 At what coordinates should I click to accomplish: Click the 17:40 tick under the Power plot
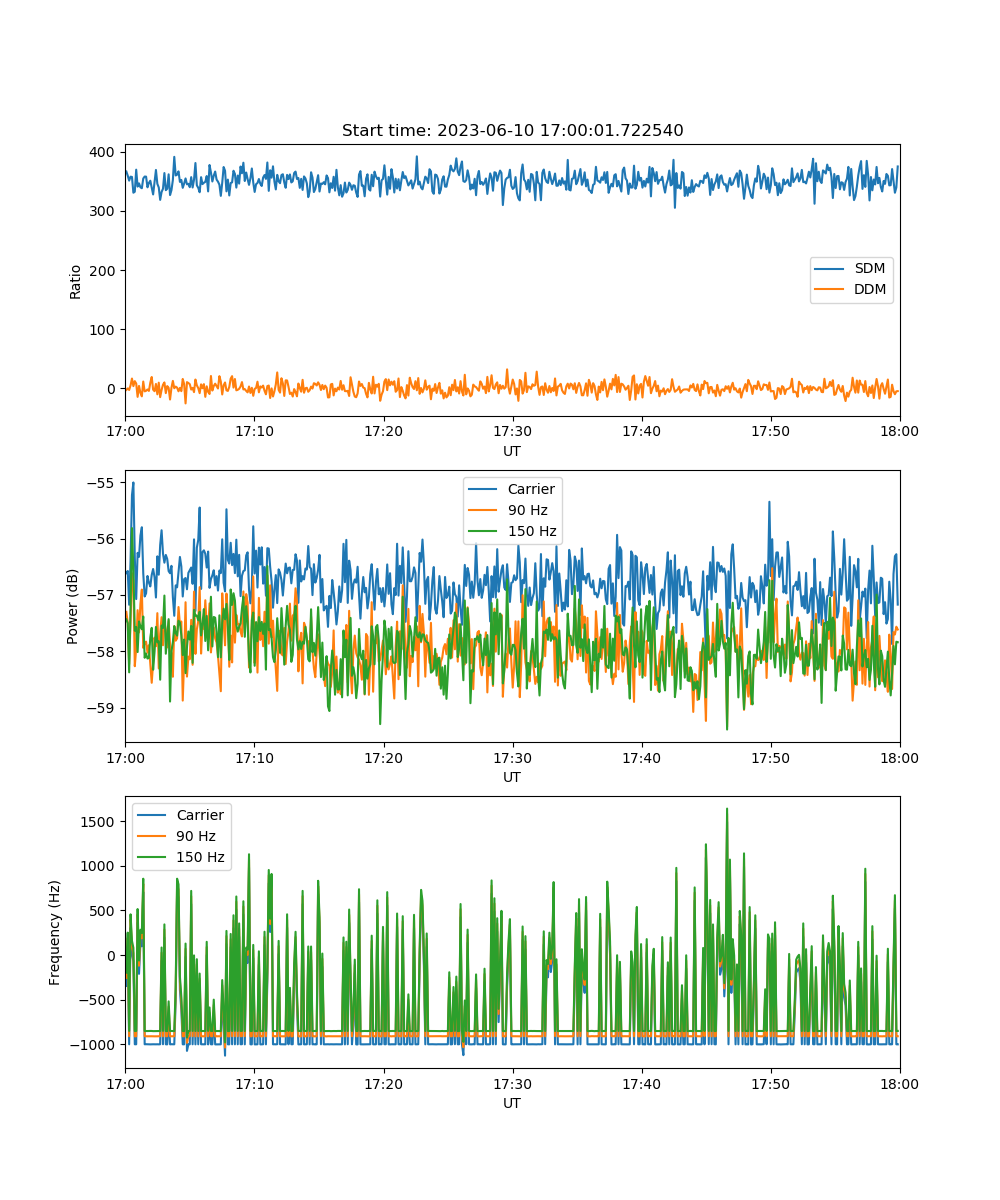[641, 757]
